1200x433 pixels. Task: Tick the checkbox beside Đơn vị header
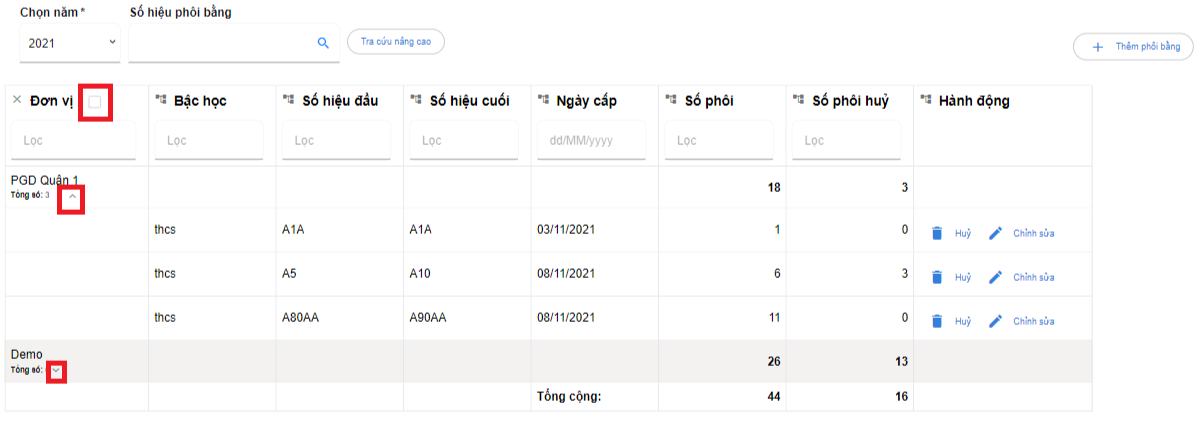[x=95, y=102]
